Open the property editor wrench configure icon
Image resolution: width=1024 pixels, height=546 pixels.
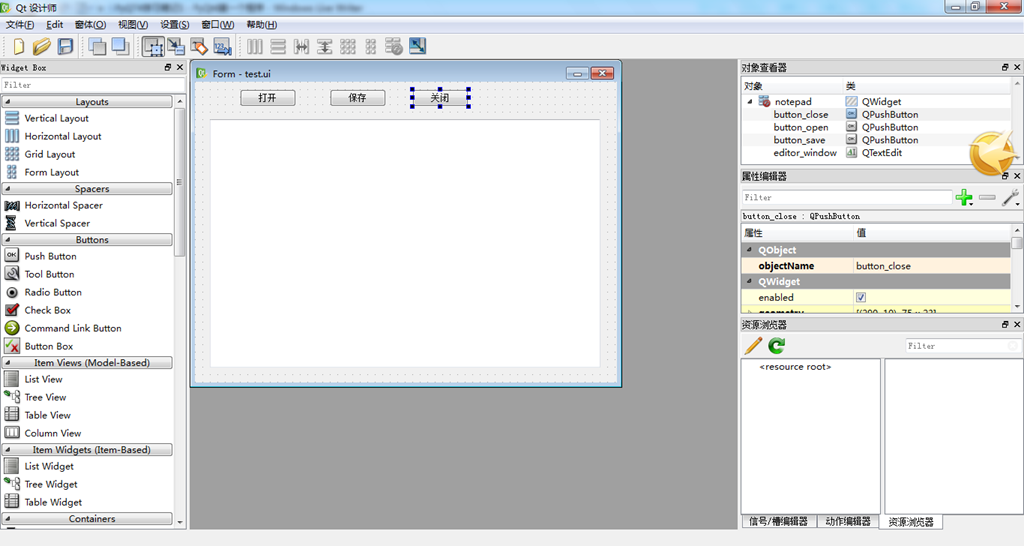tap(1010, 197)
